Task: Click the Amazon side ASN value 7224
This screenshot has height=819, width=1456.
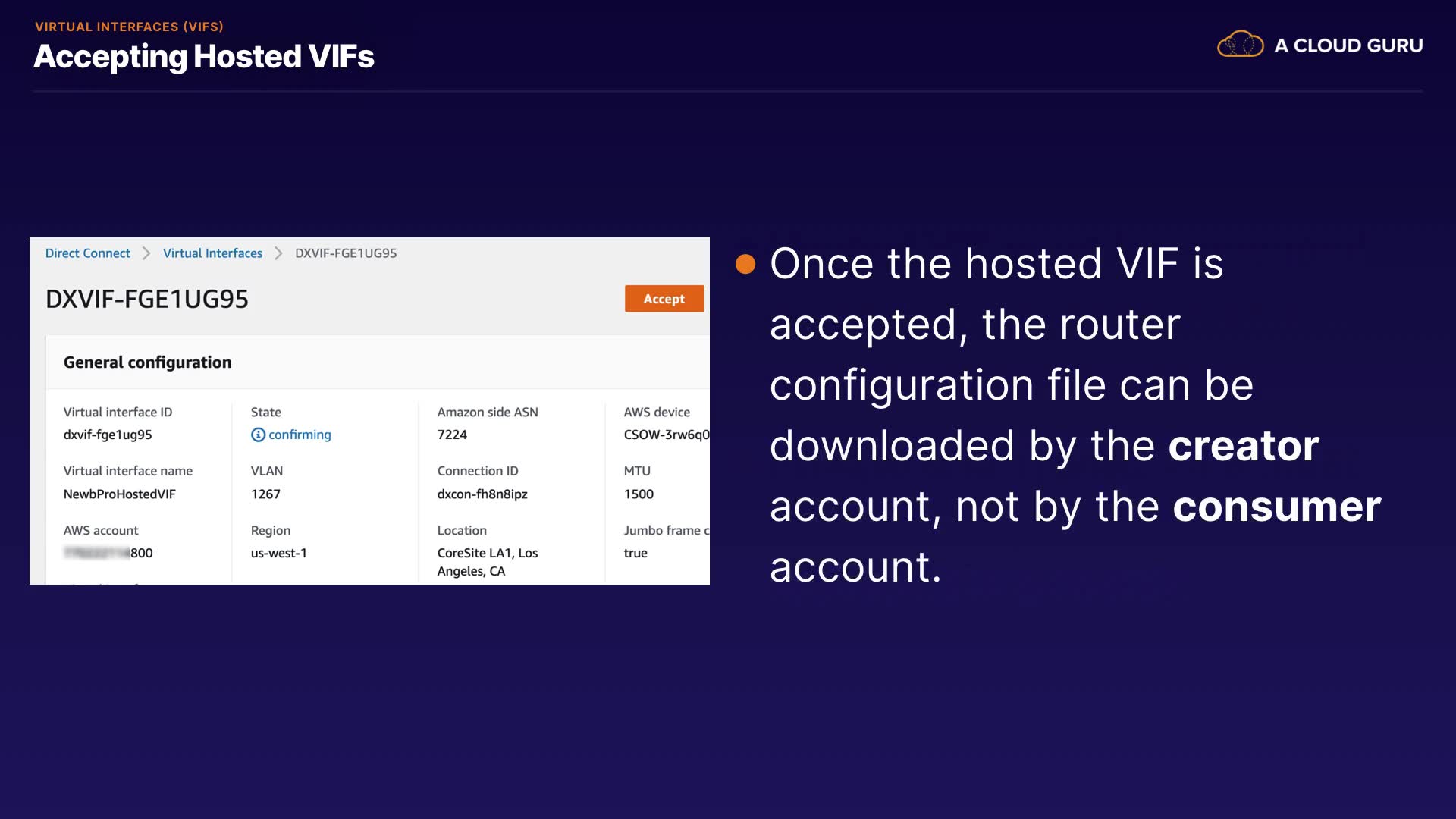Action: tap(452, 435)
